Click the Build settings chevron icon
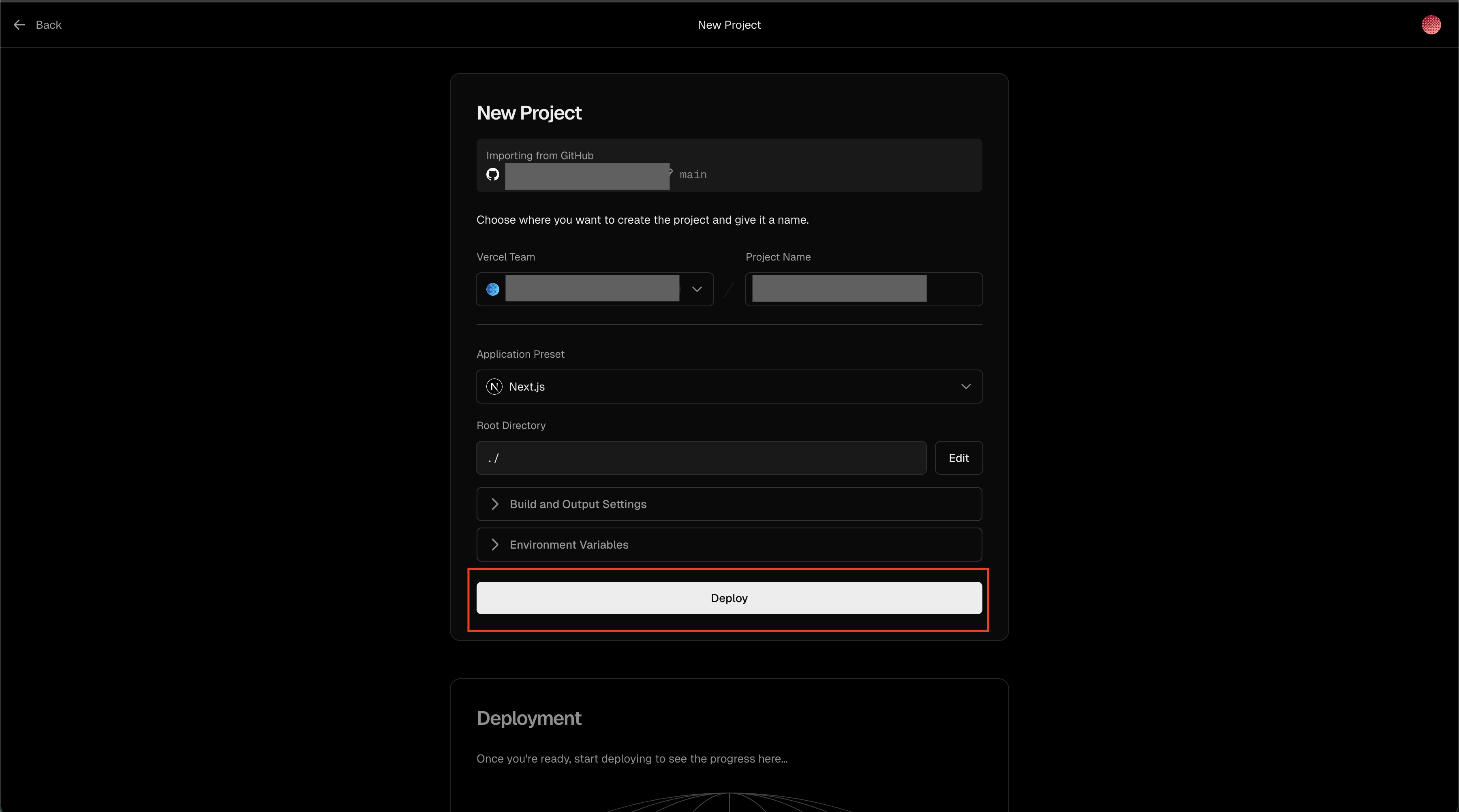This screenshot has height=812, width=1459. pos(495,504)
